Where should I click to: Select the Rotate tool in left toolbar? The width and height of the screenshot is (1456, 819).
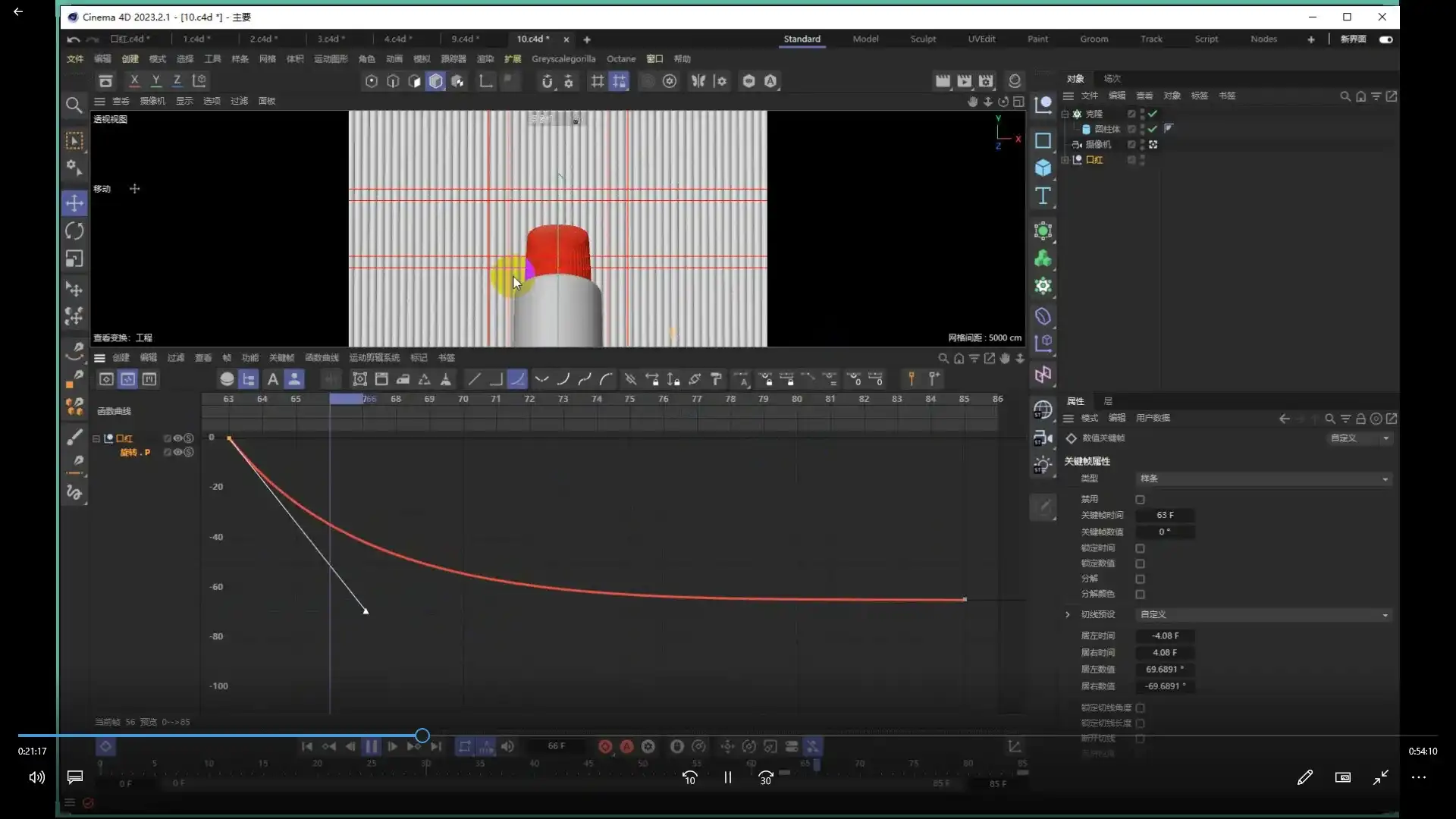tap(74, 231)
